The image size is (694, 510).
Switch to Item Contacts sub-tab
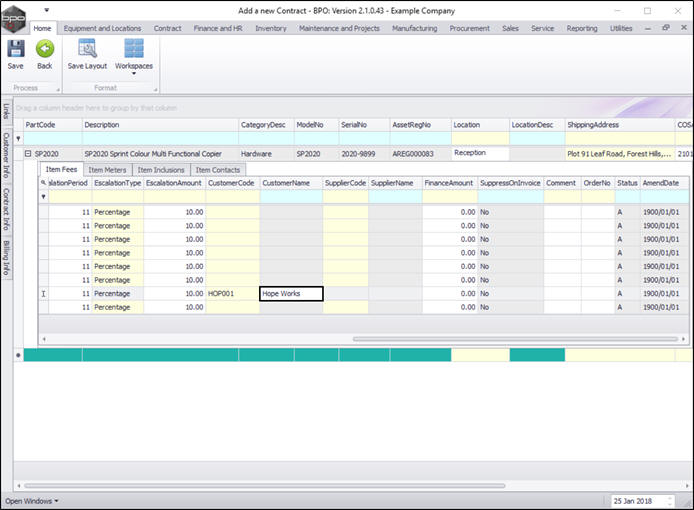pos(218,170)
